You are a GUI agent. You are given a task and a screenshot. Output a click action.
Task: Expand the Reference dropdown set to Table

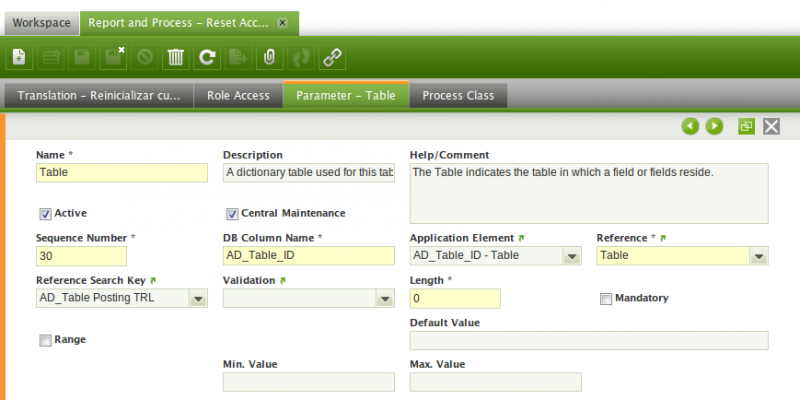point(759,256)
